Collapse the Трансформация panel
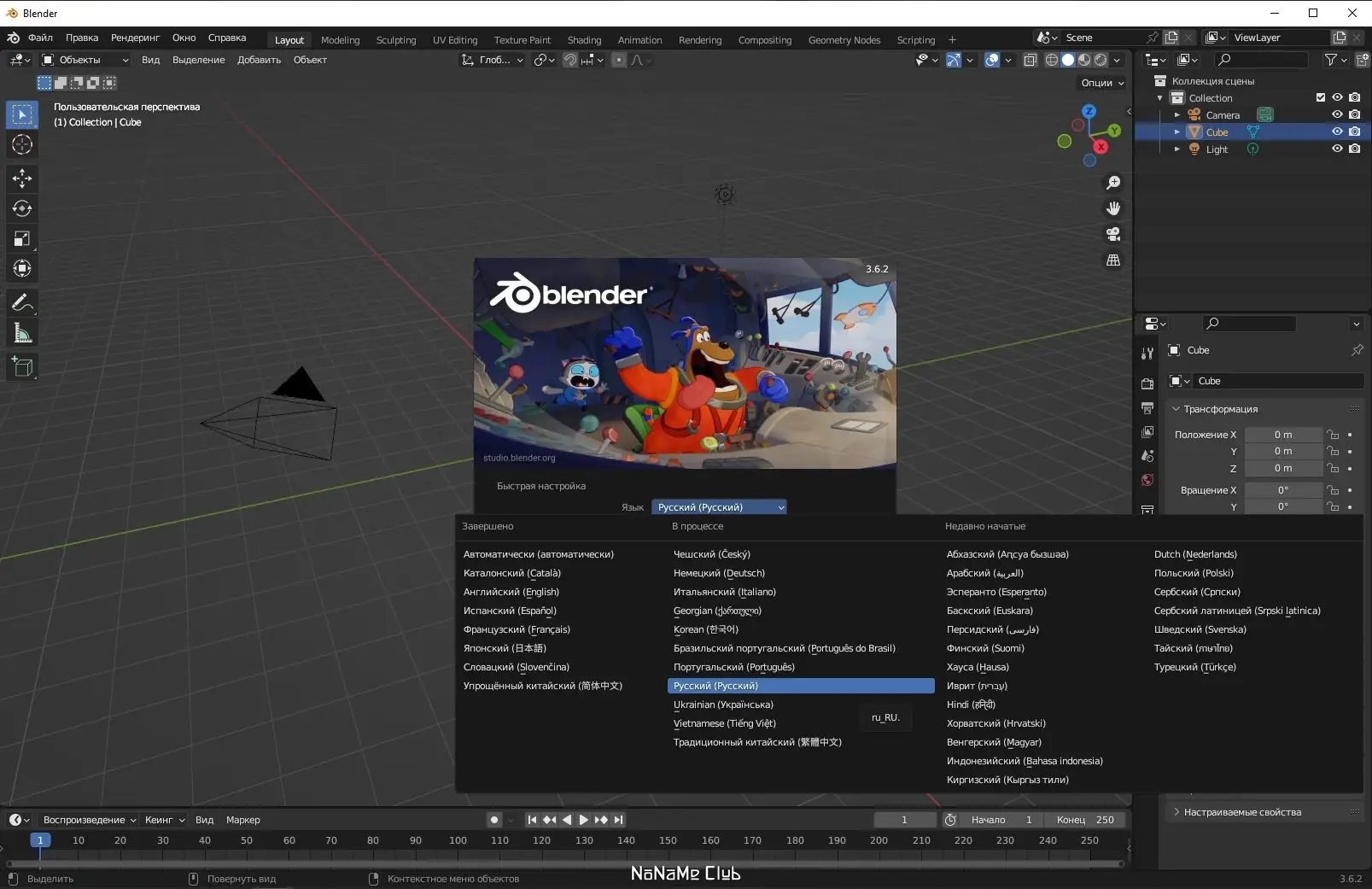Screen dimensions: 1372x889 [x=1176, y=409]
